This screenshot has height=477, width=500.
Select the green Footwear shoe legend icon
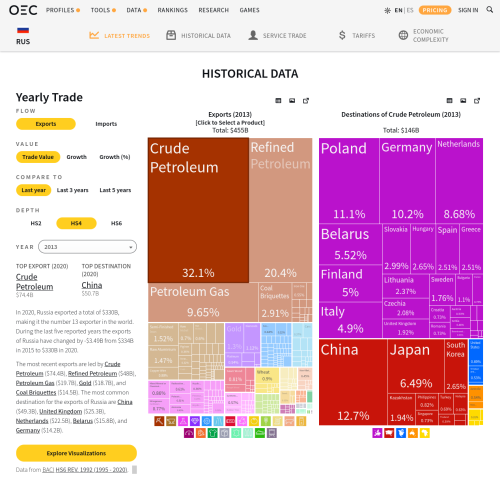coord(260,433)
